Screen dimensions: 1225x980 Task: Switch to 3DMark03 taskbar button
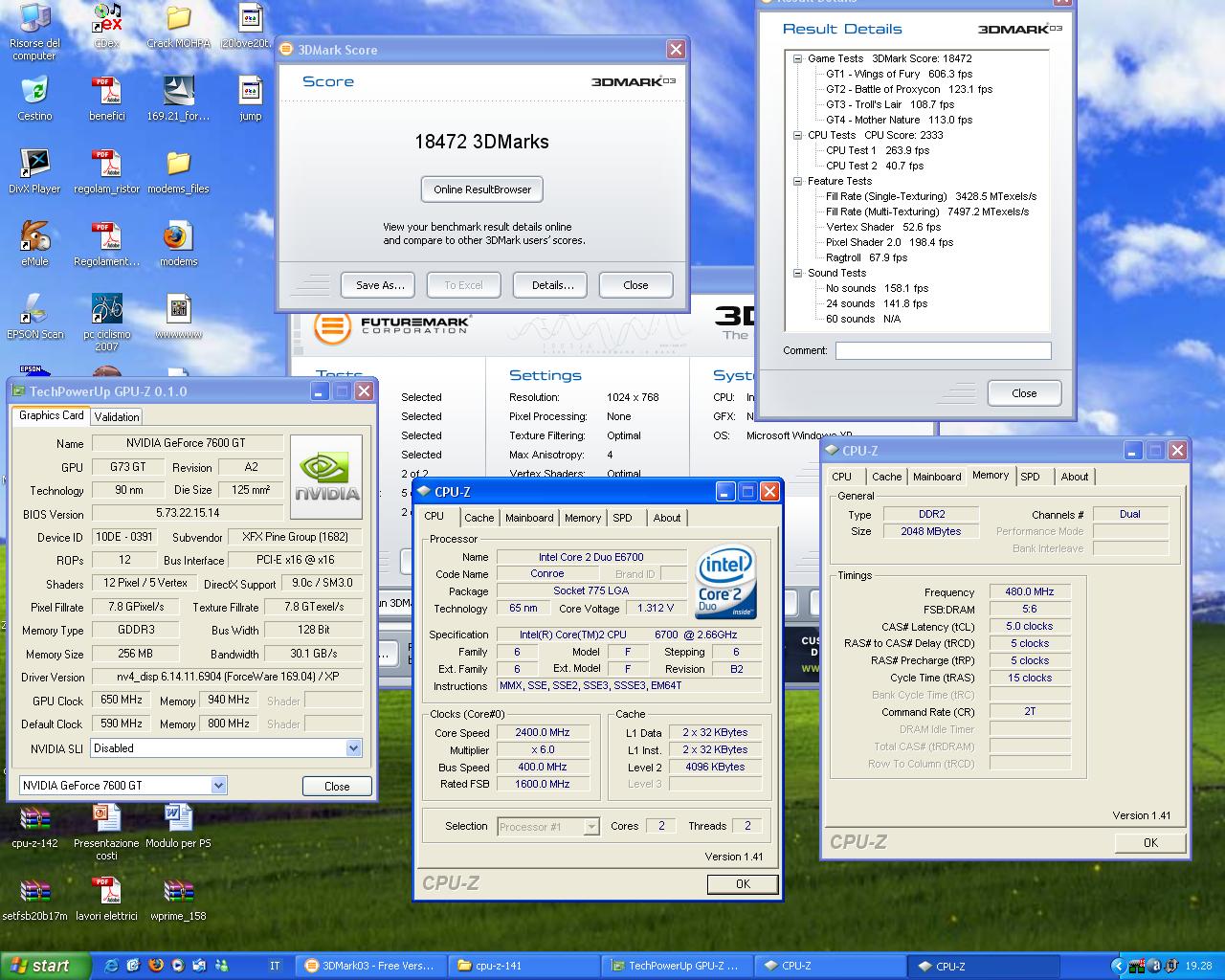point(369,966)
